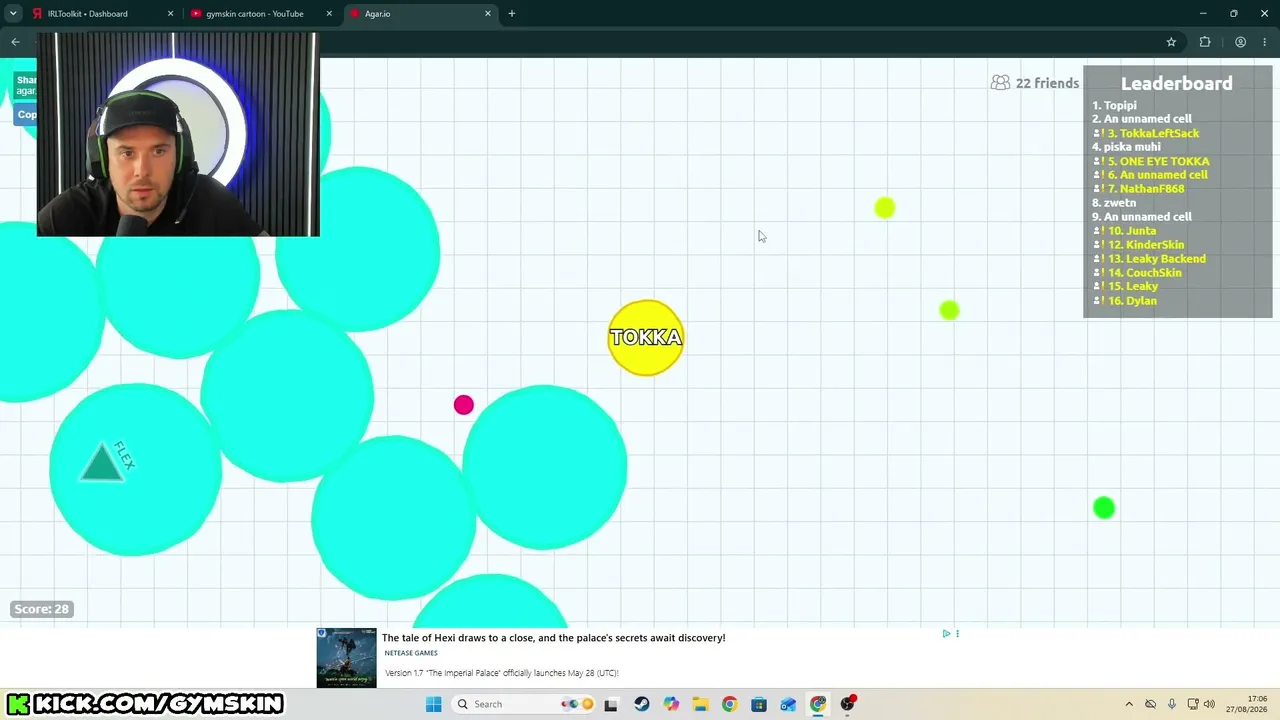The height and width of the screenshot is (720, 1280).
Task: Open a new browser tab
Action: coord(511,14)
